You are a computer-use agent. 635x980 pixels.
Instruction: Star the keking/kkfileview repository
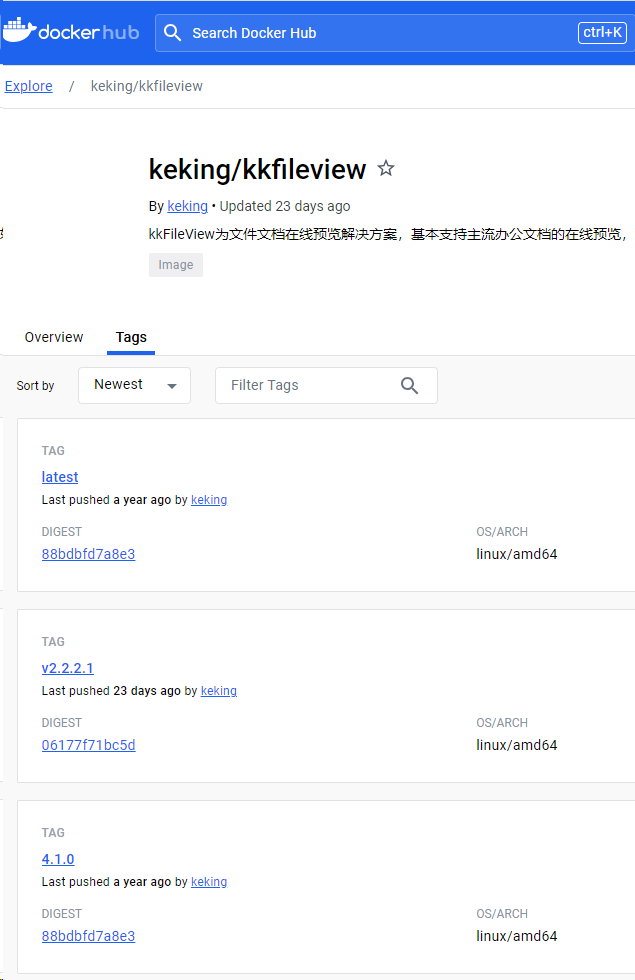coord(386,169)
